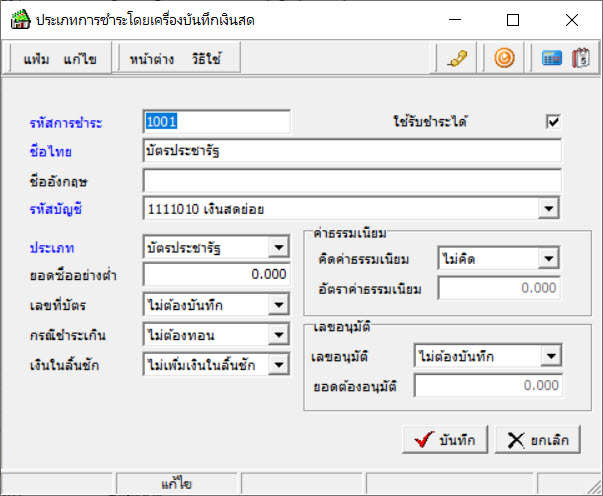Uncheck the ใช้รับชำระได้ checkbox

point(553,122)
